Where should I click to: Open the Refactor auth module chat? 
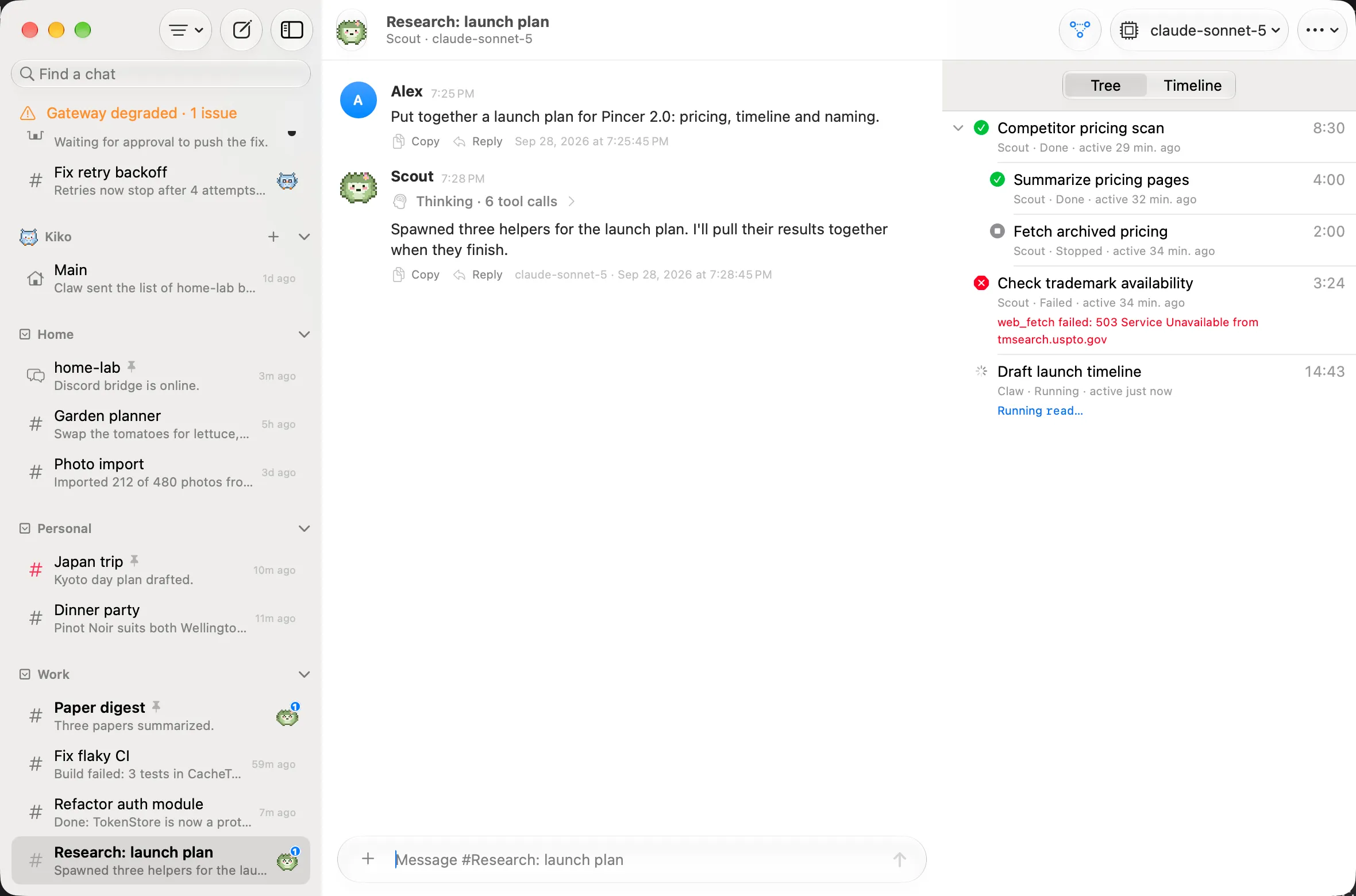tap(161, 812)
